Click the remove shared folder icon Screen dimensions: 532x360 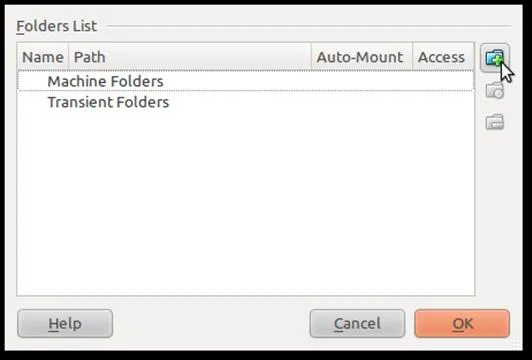(495, 122)
